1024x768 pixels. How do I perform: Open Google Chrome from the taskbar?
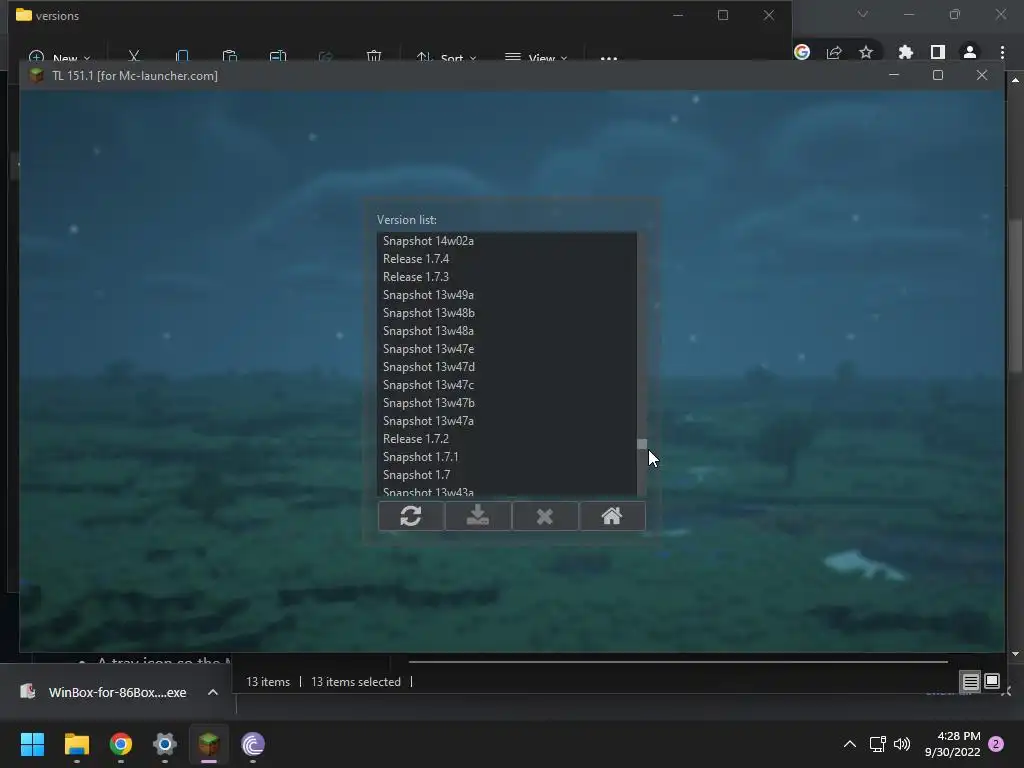click(121, 744)
